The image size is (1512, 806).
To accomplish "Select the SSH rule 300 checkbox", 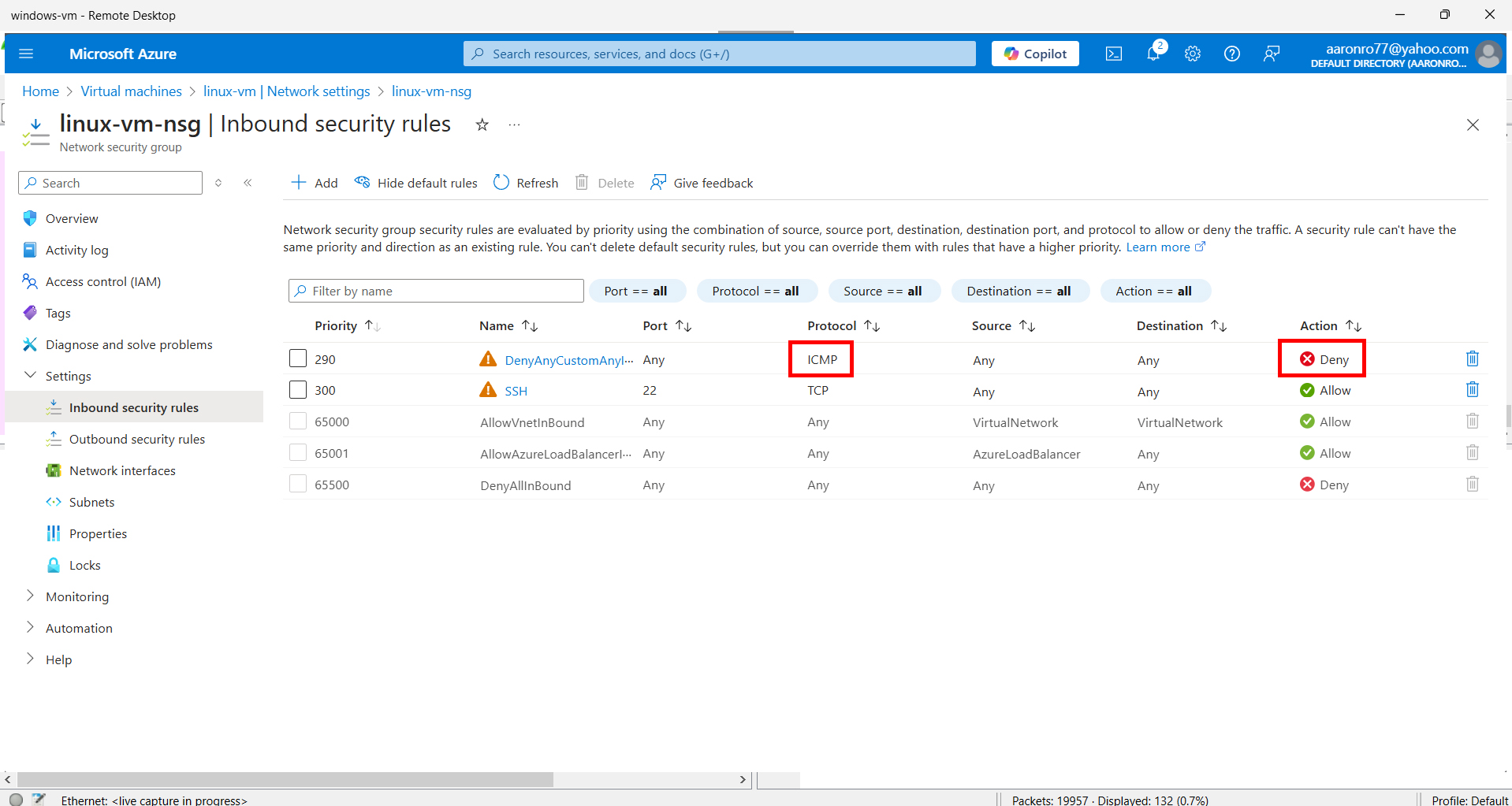I will [297, 388].
